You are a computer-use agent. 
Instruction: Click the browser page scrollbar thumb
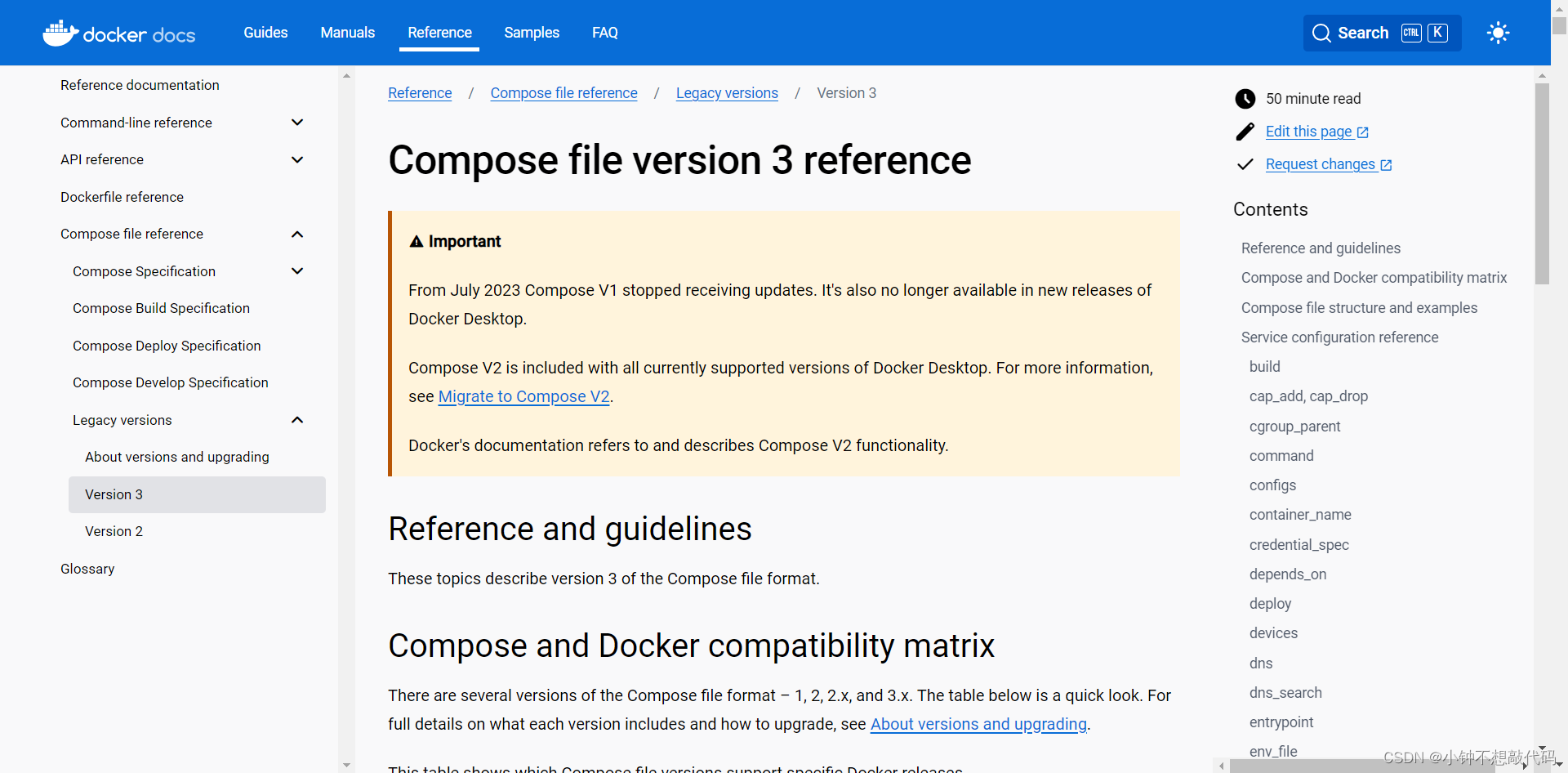coord(1559,25)
